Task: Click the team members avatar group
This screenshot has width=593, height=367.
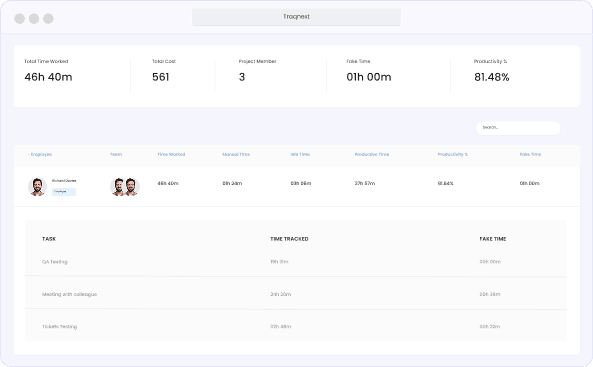Action: pyautogui.click(x=125, y=187)
